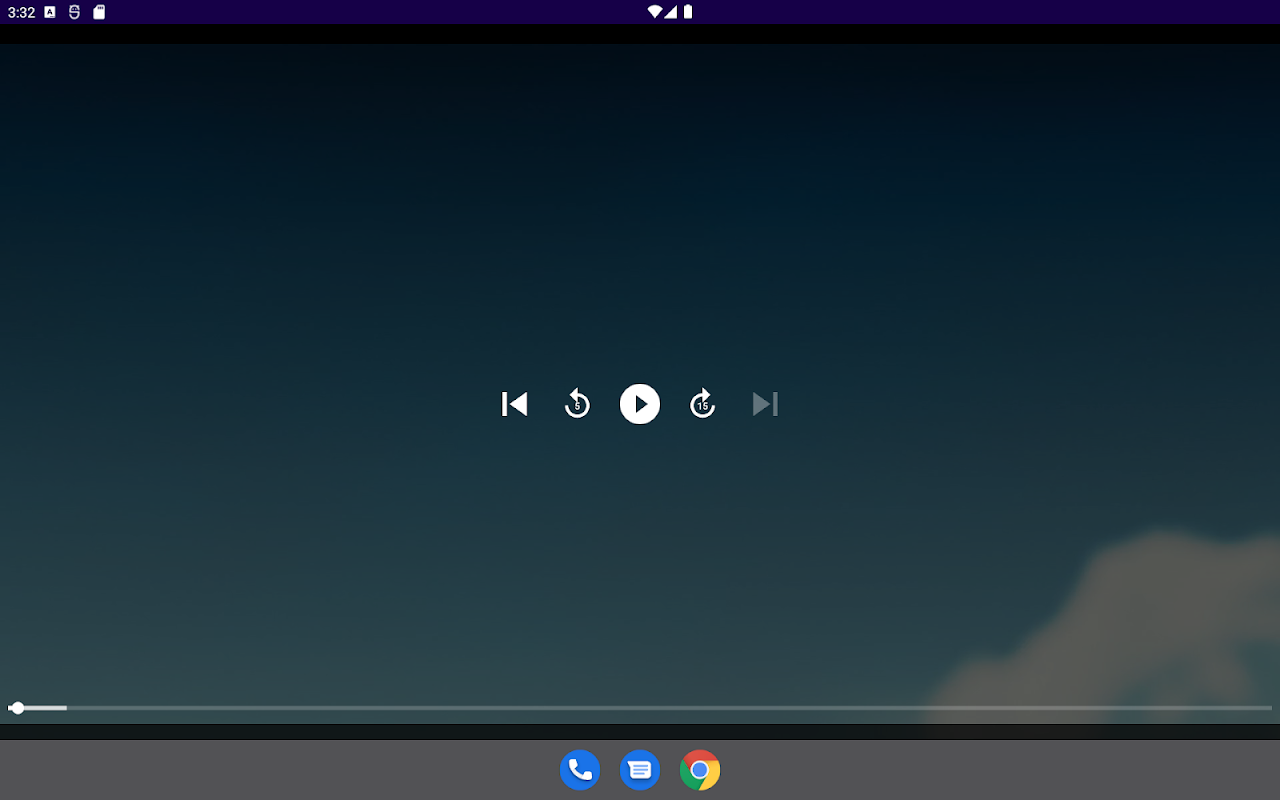Tap the SD card notification icon
Screen dimensions: 1280x800
(99, 12)
